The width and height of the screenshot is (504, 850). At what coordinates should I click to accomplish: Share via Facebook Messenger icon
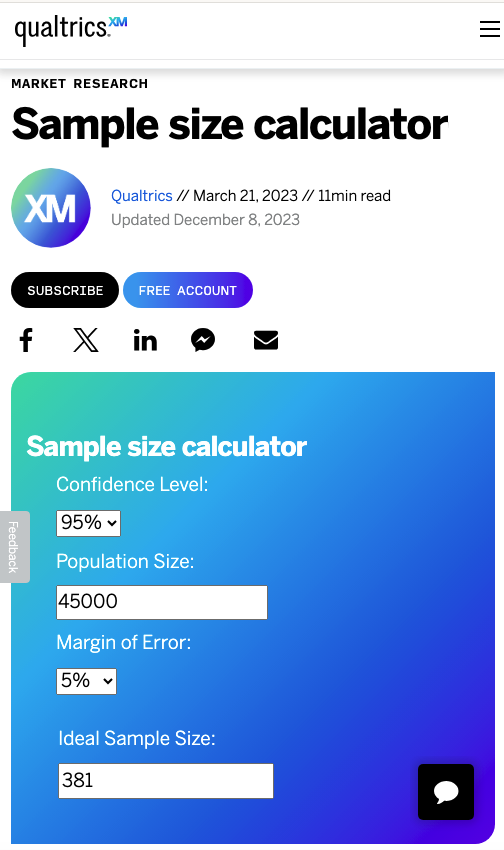click(x=203, y=340)
